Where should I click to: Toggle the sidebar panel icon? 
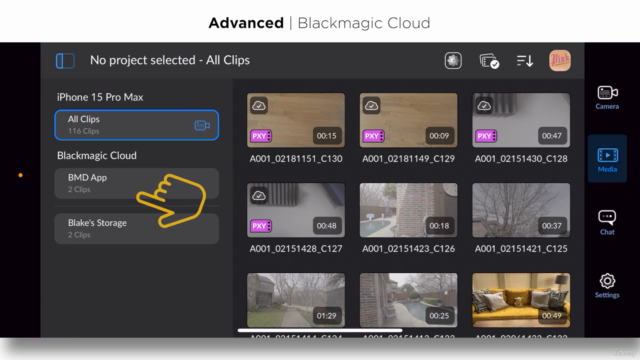click(65, 61)
